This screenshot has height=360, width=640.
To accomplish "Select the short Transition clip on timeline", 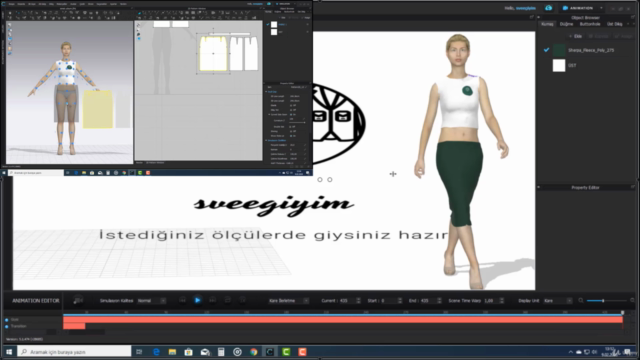I will coord(74,326).
